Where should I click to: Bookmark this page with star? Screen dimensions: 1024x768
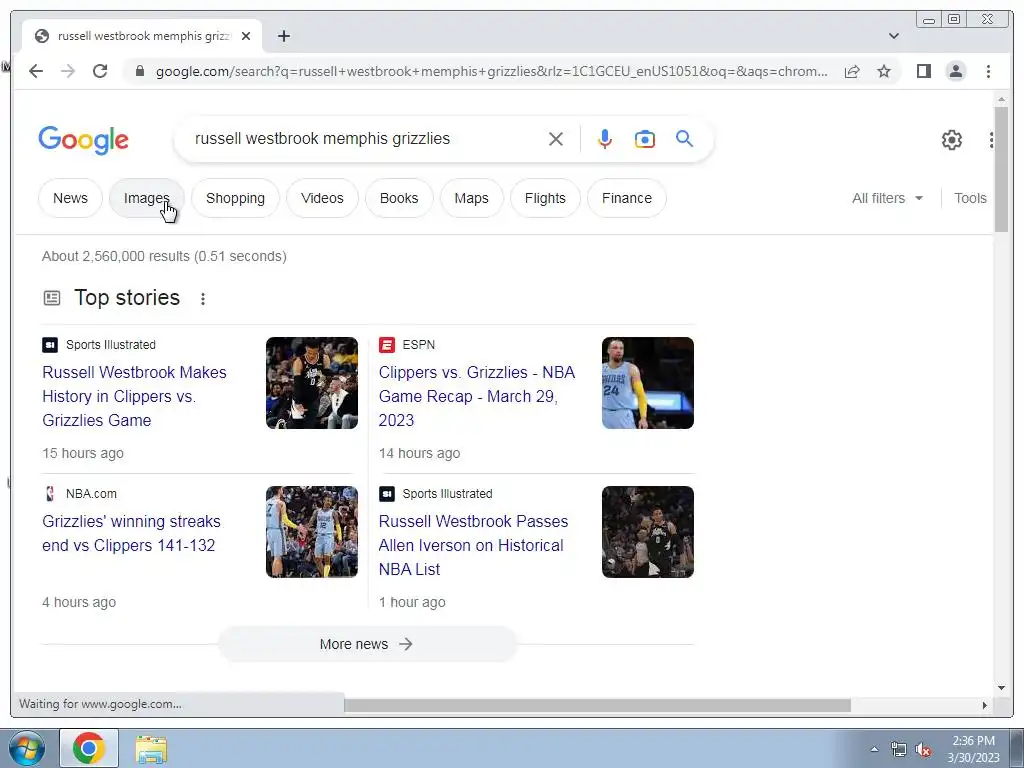pyautogui.click(x=884, y=71)
